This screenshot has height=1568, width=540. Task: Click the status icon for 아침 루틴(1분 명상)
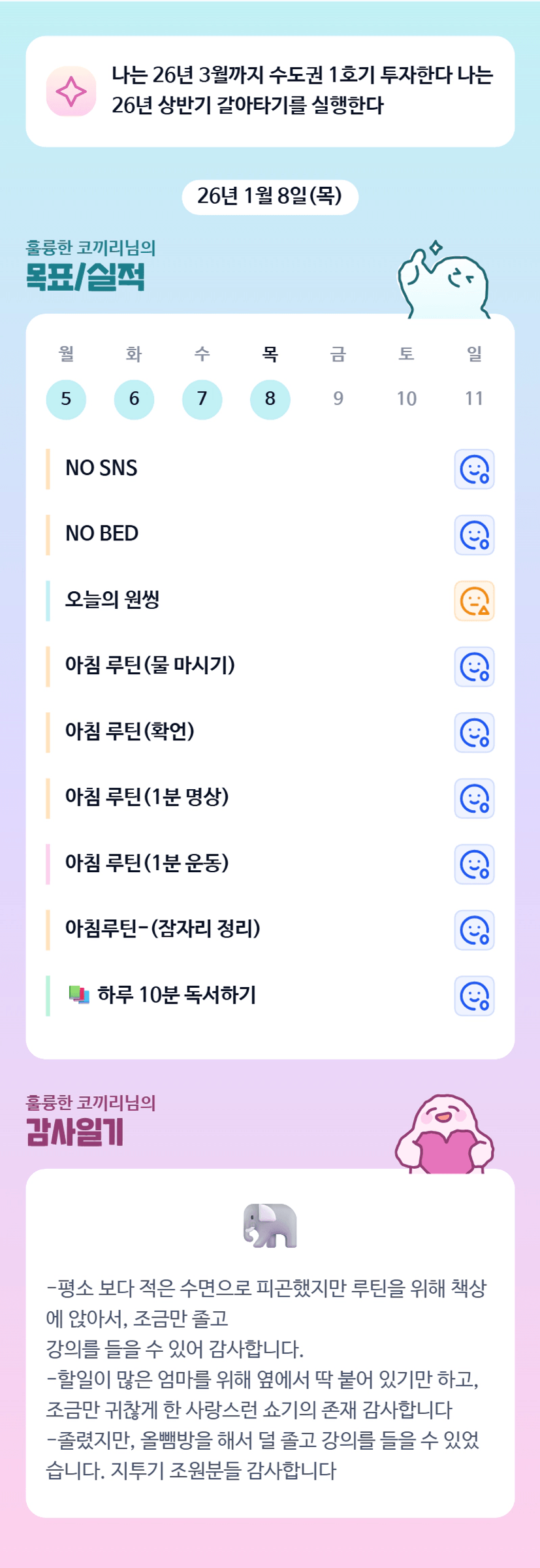[474, 798]
